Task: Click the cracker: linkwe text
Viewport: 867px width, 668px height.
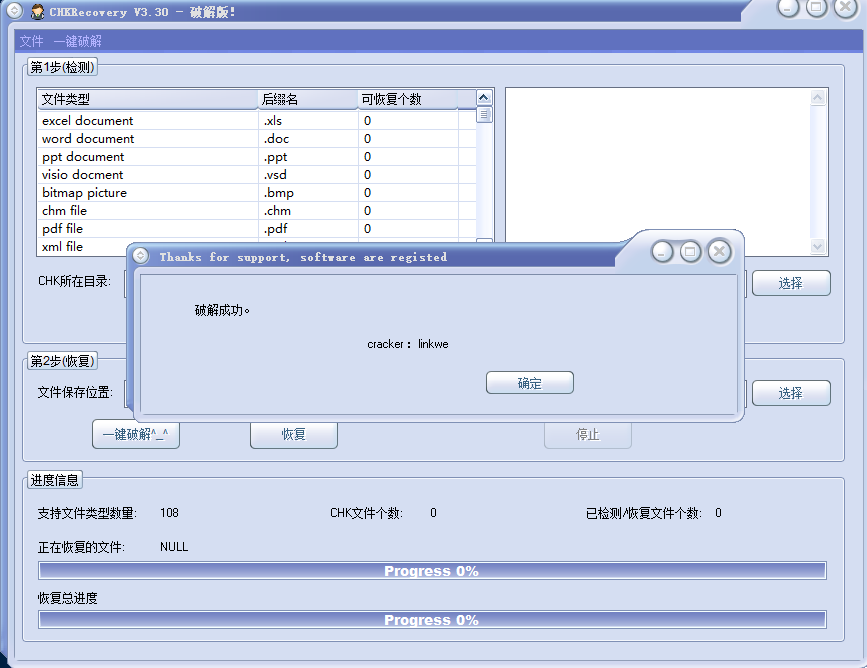Action: [408, 344]
